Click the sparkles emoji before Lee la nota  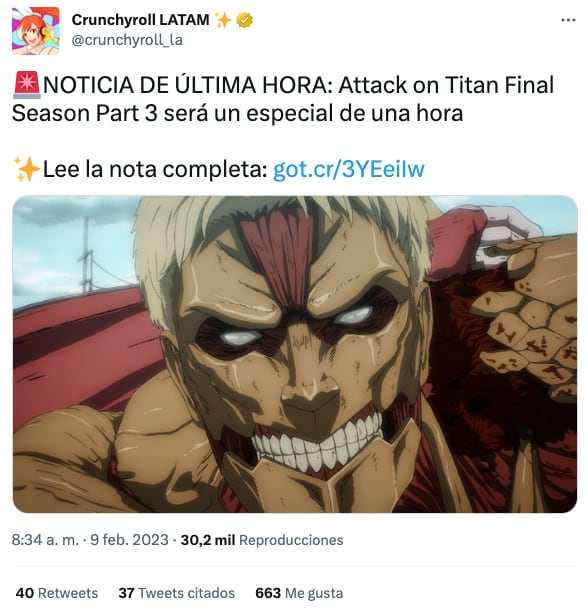click(26, 169)
